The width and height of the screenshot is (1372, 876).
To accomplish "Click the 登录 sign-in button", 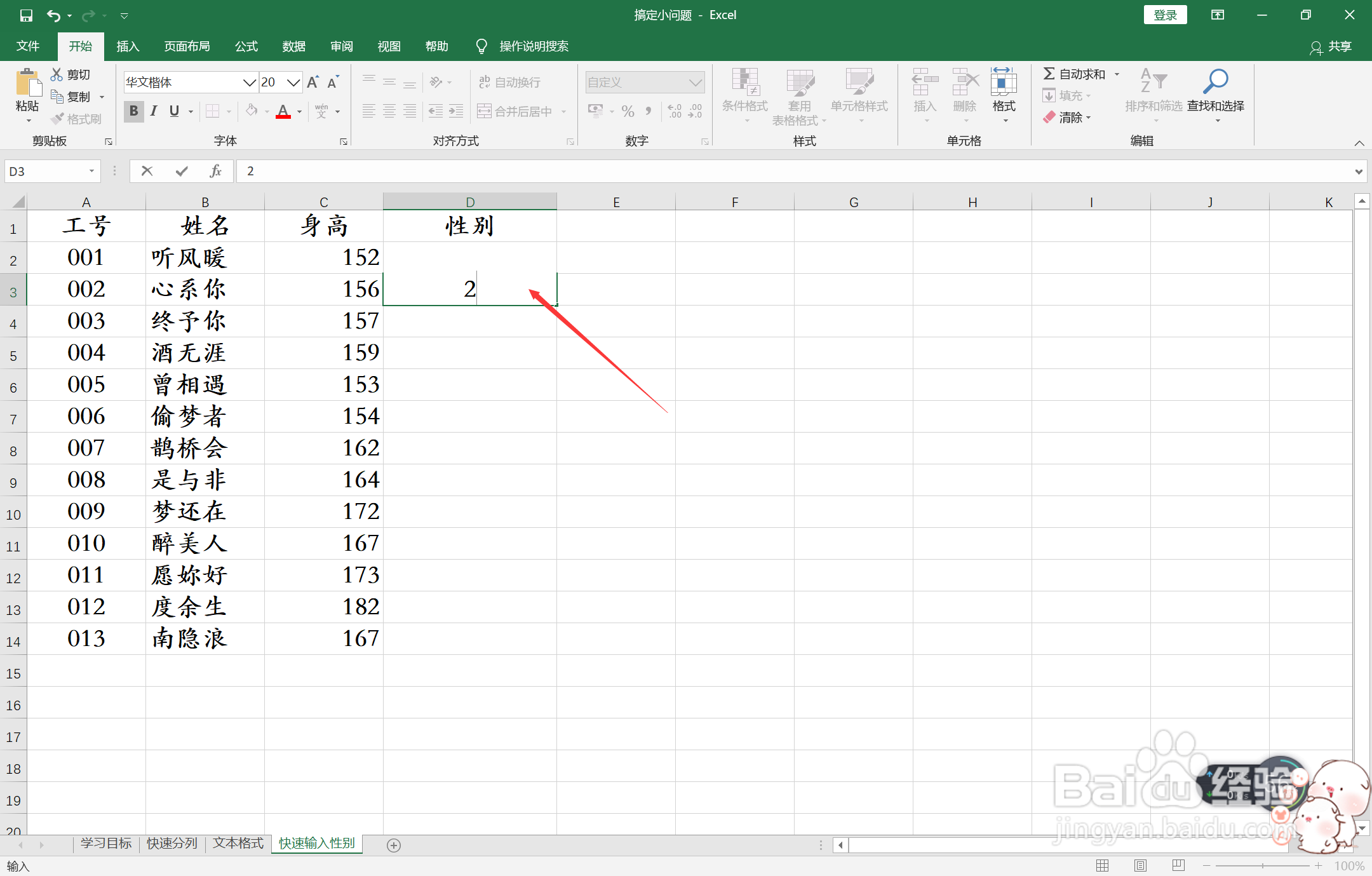I will click(x=1165, y=15).
